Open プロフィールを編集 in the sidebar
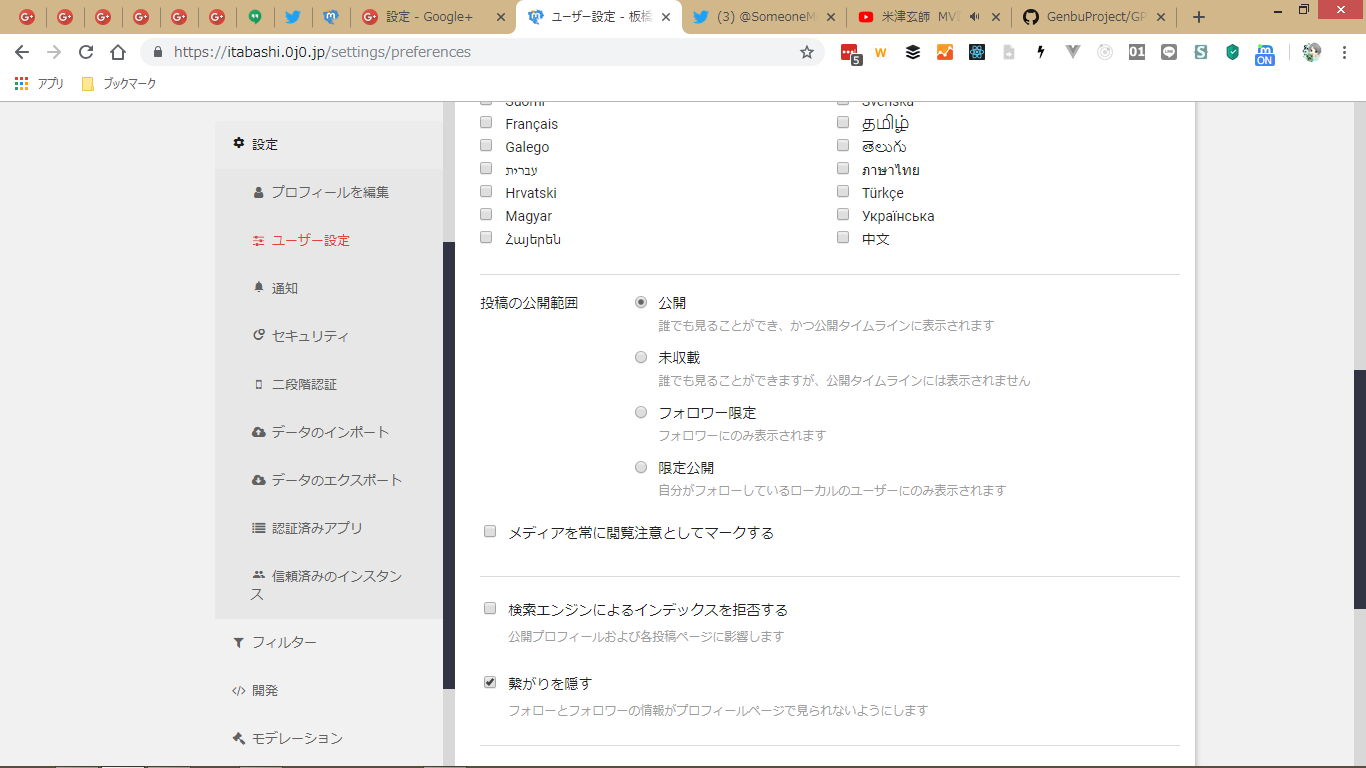The height and width of the screenshot is (768, 1366). click(x=329, y=192)
